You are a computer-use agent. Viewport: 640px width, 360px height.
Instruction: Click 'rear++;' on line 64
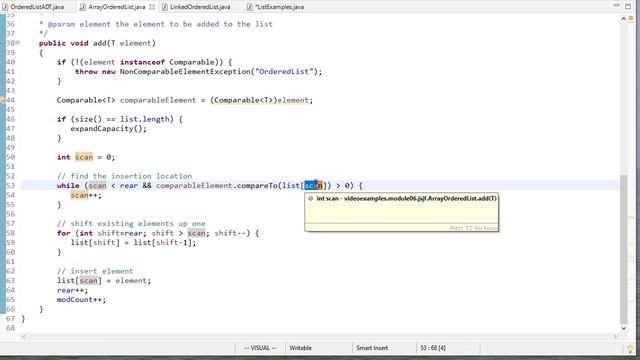tap(72, 290)
